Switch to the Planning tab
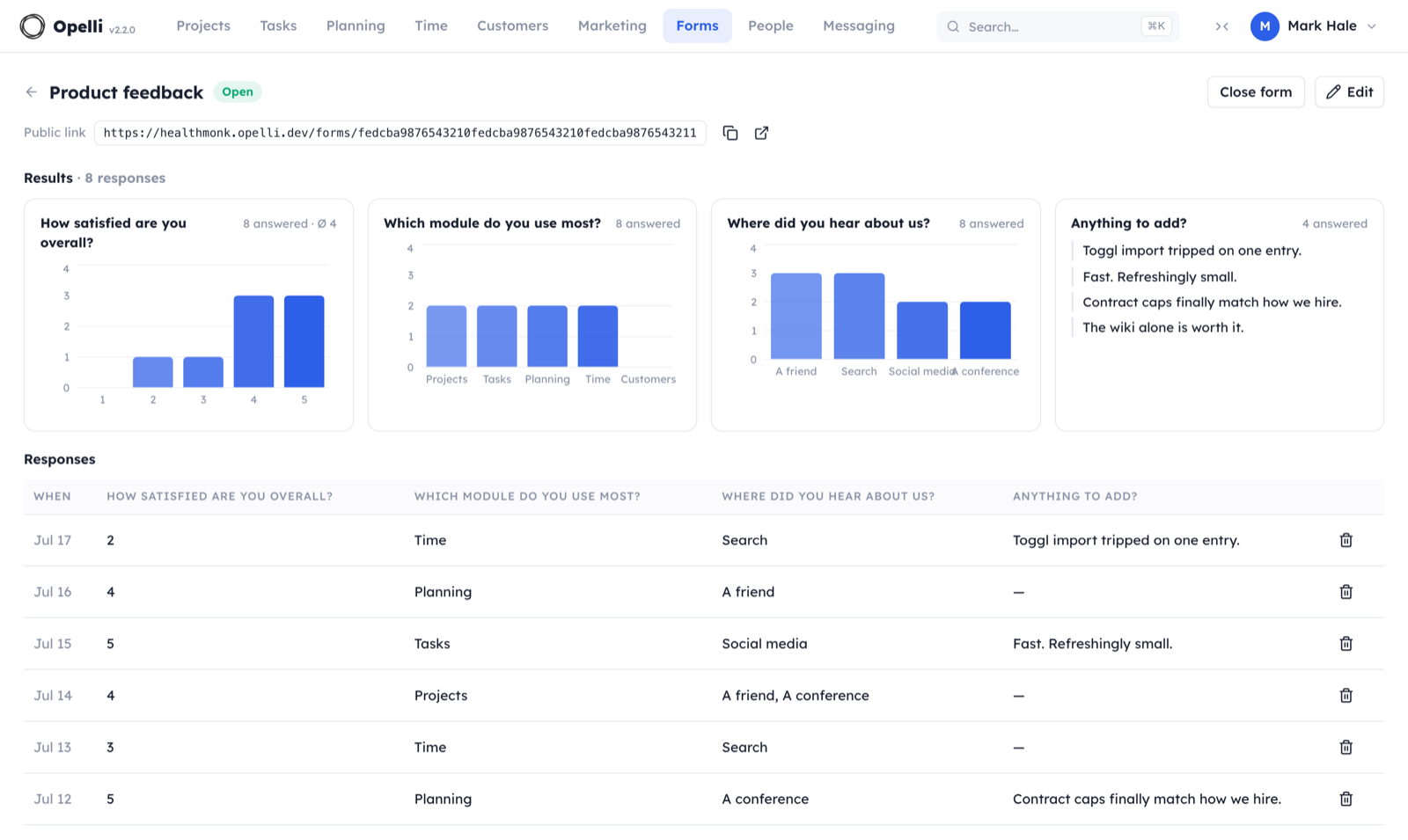 [x=356, y=26]
